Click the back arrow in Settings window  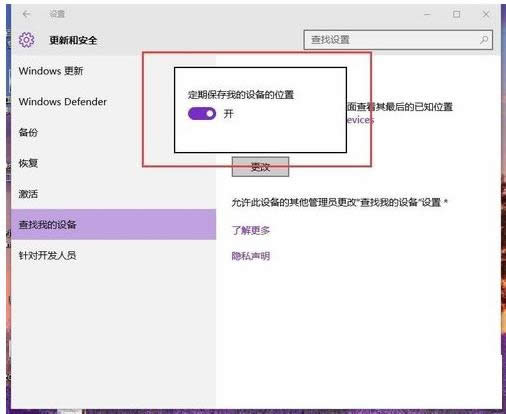(26, 14)
